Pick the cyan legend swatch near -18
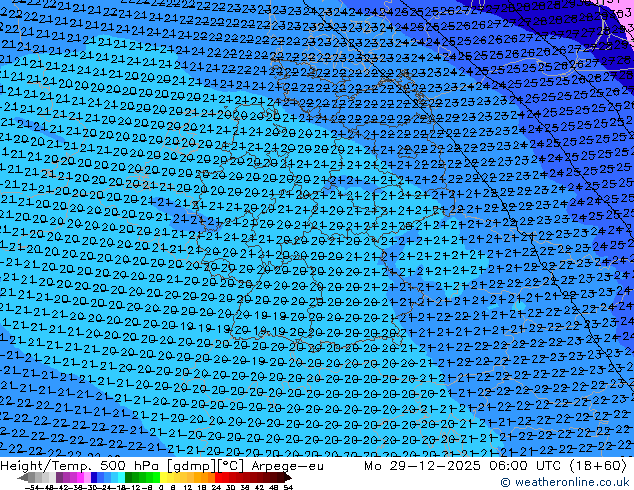Image resolution: width=634 pixels, height=490 pixels. tap(121, 478)
